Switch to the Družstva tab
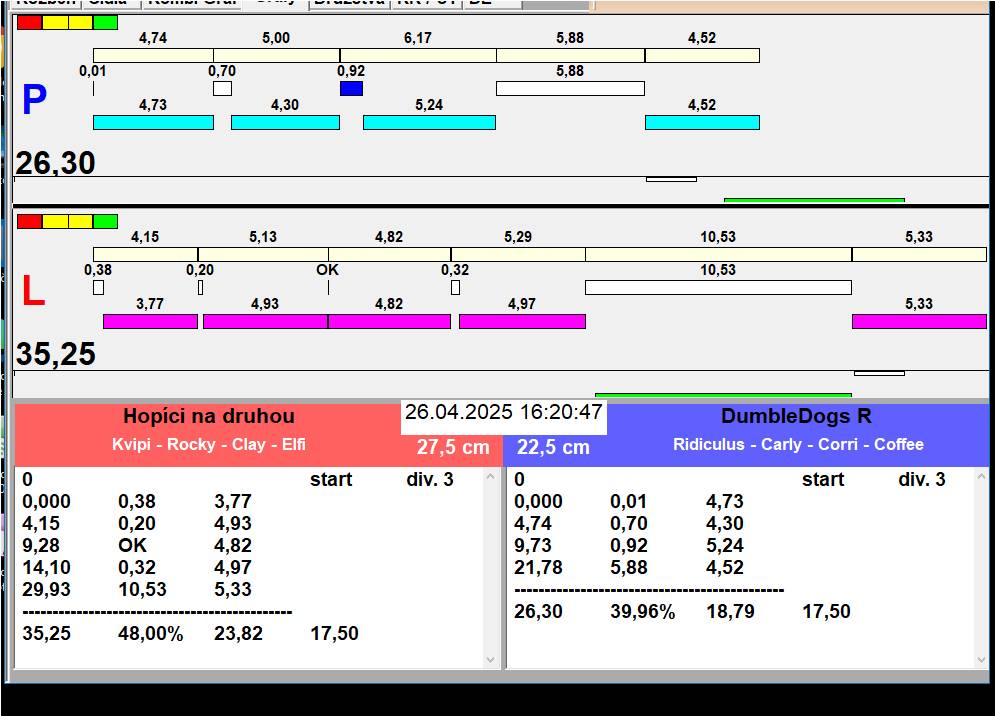Image resolution: width=995 pixels, height=716 pixels. click(x=348, y=2)
